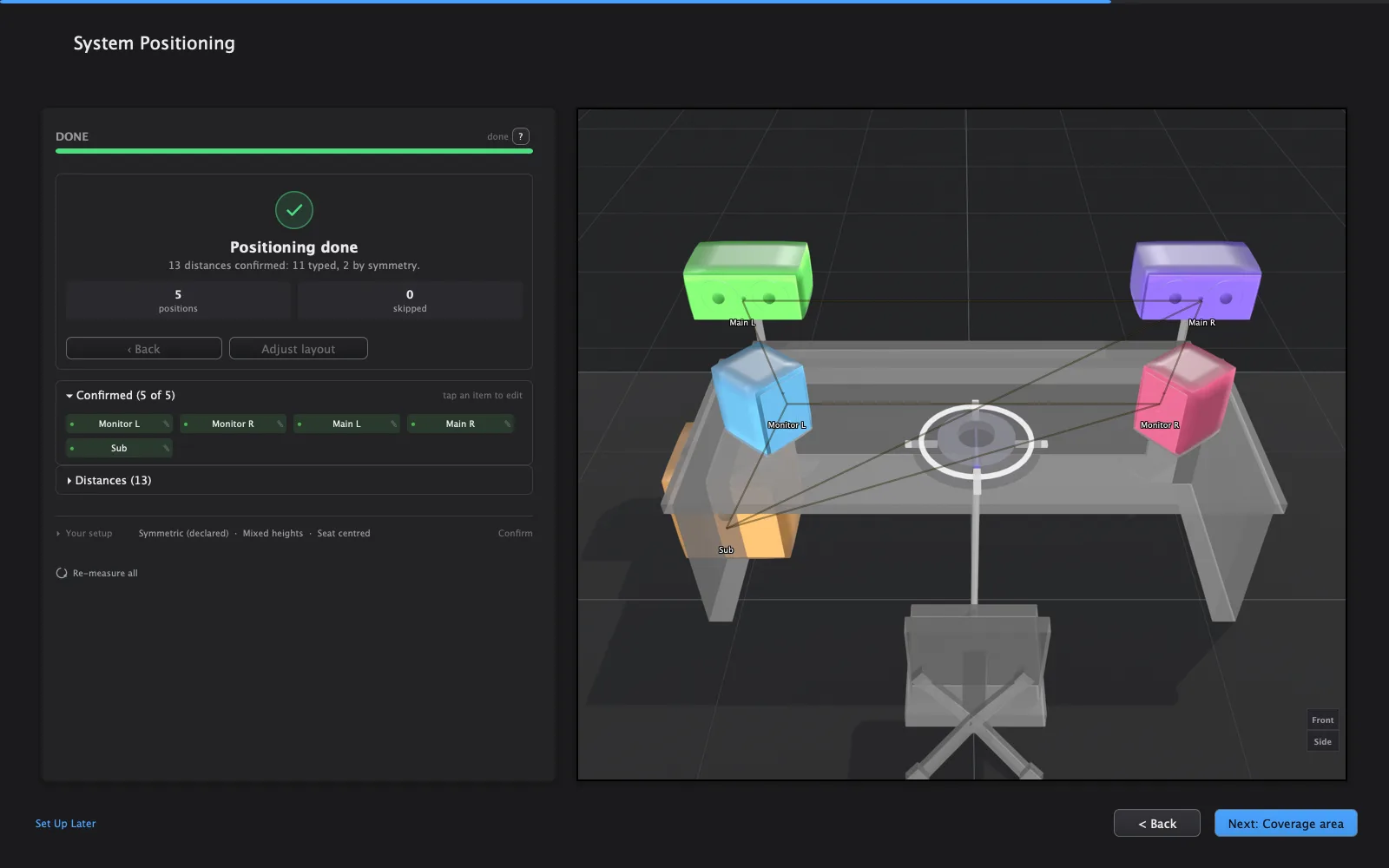Select the pink Monitor R speaker in 3D view
Viewport: 1389px width, 868px height.
pos(1186,398)
